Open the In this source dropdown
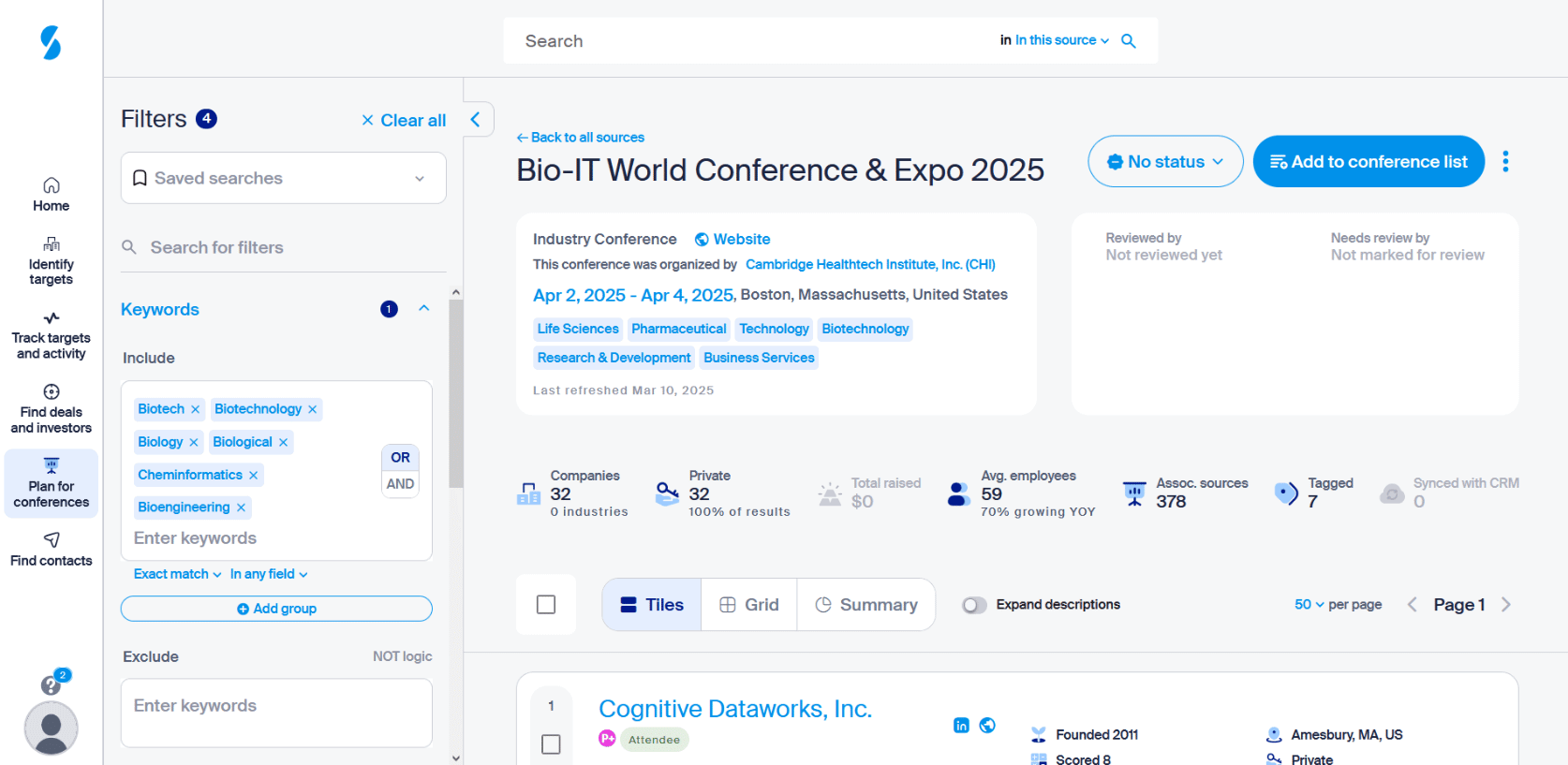Image resolution: width=1568 pixels, height=765 pixels. pyautogui.click(x=1061, y=40)
